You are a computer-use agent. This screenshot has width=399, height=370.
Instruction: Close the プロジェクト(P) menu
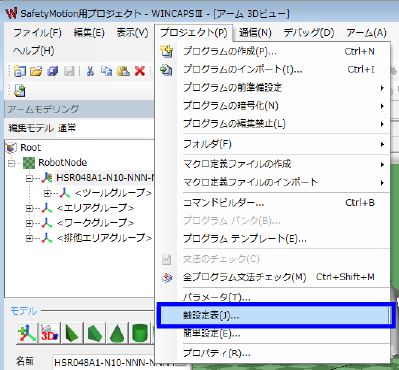click(x=194, y=33)
